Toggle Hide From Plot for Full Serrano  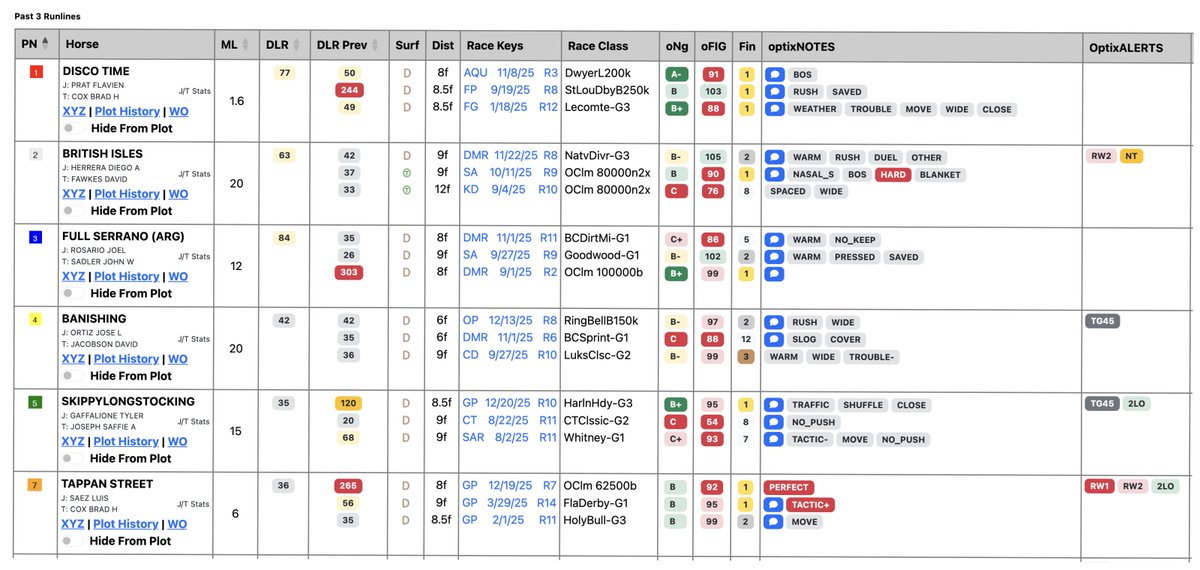74,293
